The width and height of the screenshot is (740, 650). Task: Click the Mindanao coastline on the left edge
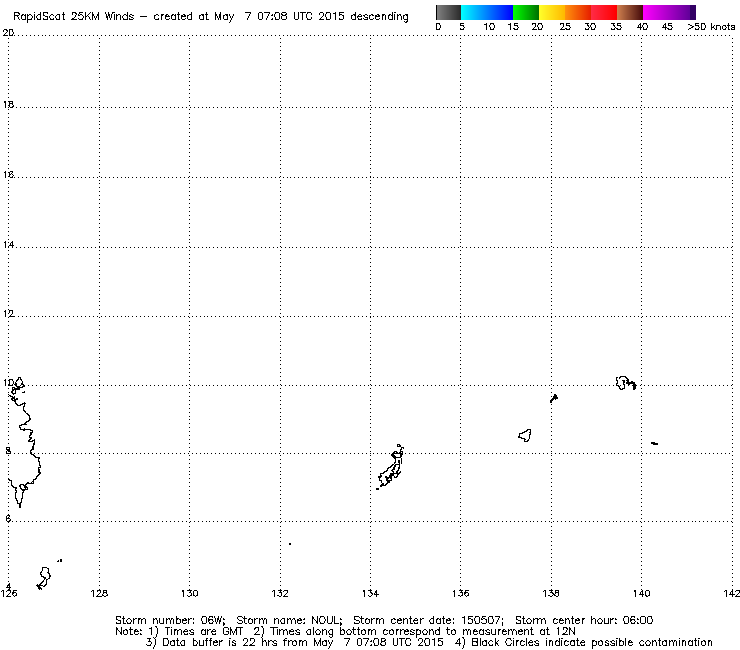24,442
